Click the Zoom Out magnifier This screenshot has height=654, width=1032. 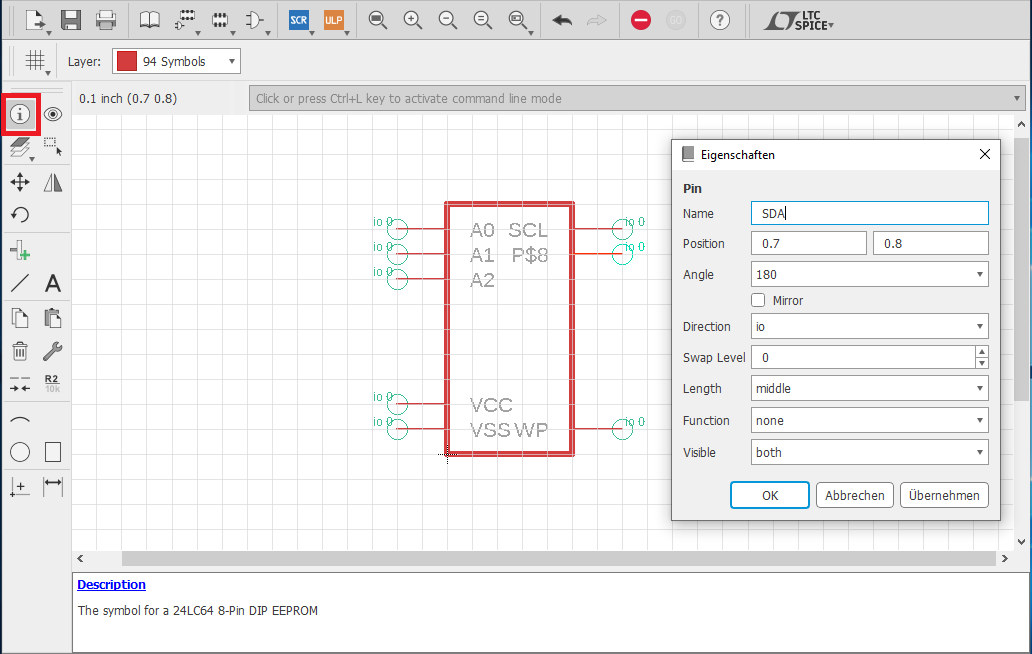tap(448, 20)
